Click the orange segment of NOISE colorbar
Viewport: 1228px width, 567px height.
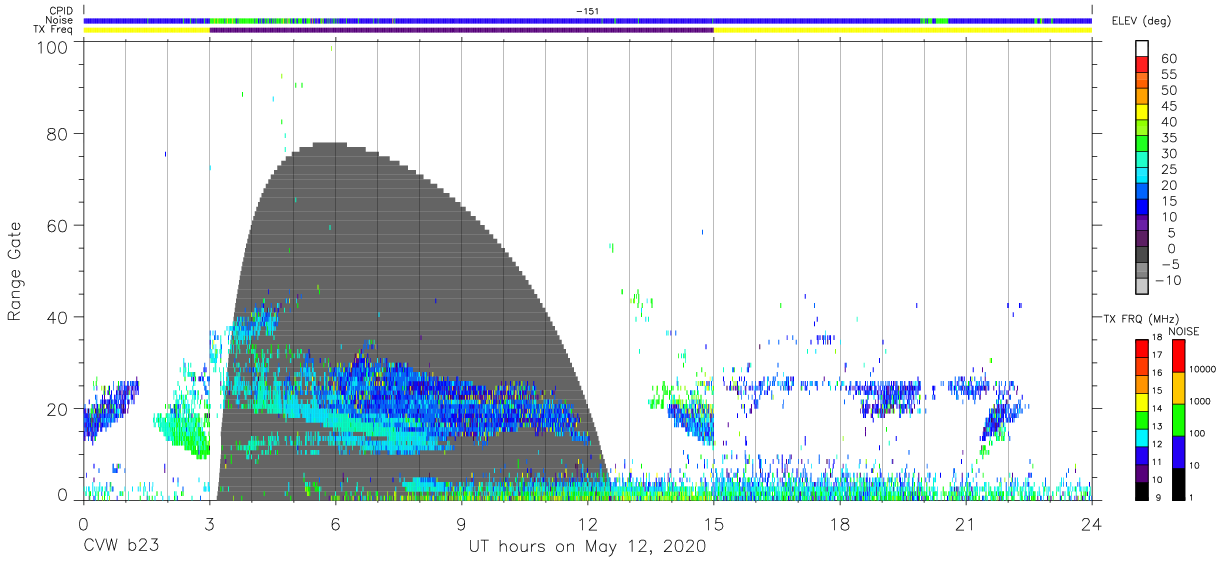click(1178, 388)
